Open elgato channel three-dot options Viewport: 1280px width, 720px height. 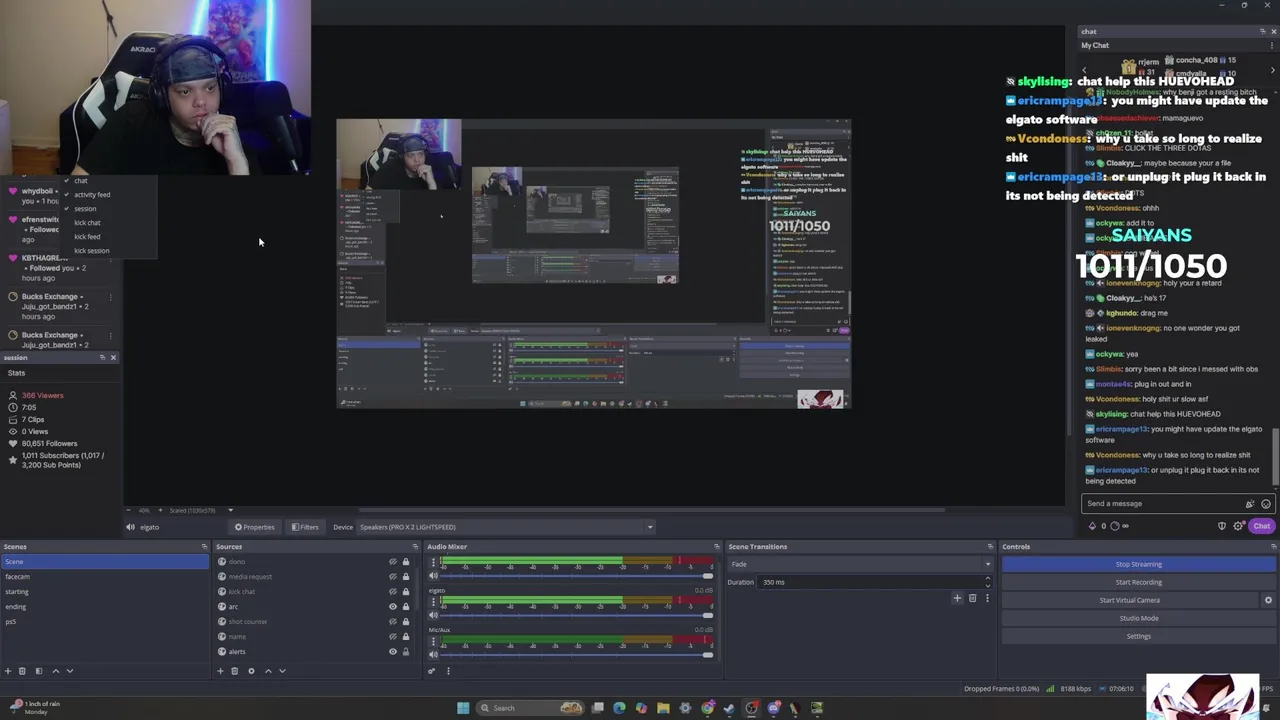pos(433,602)
